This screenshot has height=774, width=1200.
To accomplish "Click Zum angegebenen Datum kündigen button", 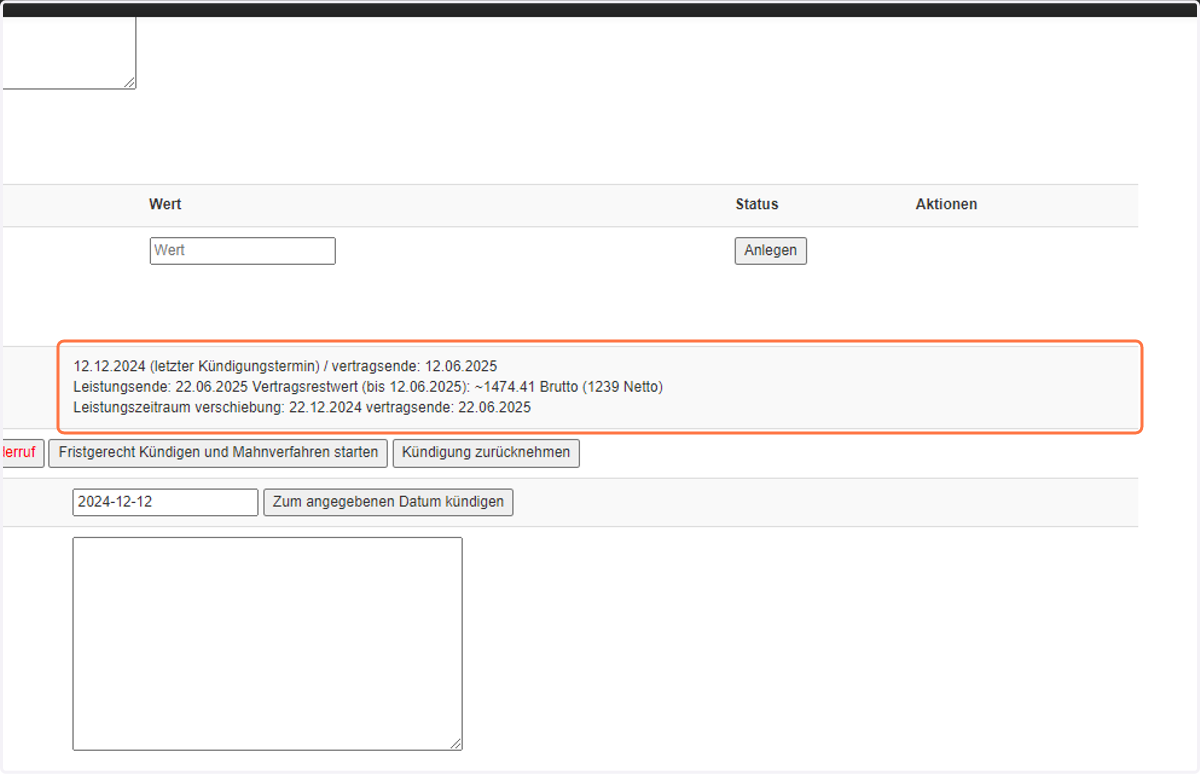I will tap(388, 502).
